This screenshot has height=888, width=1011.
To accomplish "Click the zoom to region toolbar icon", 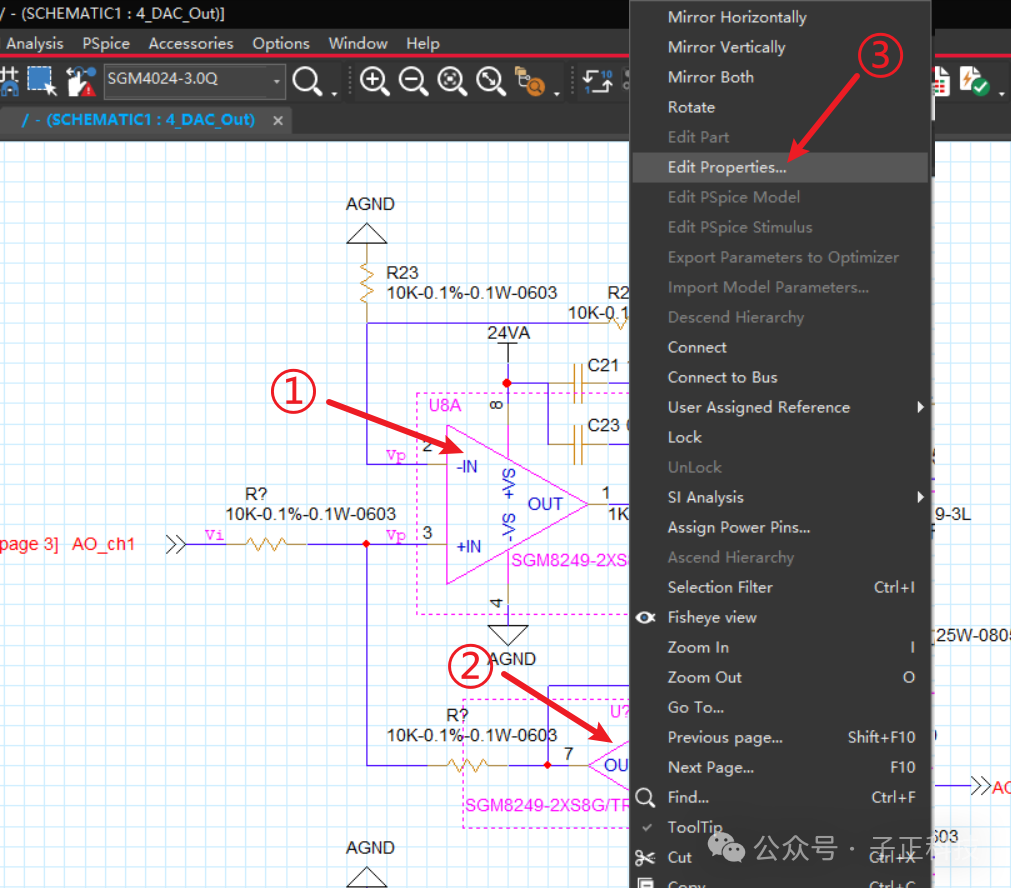I will pos(451,81).
